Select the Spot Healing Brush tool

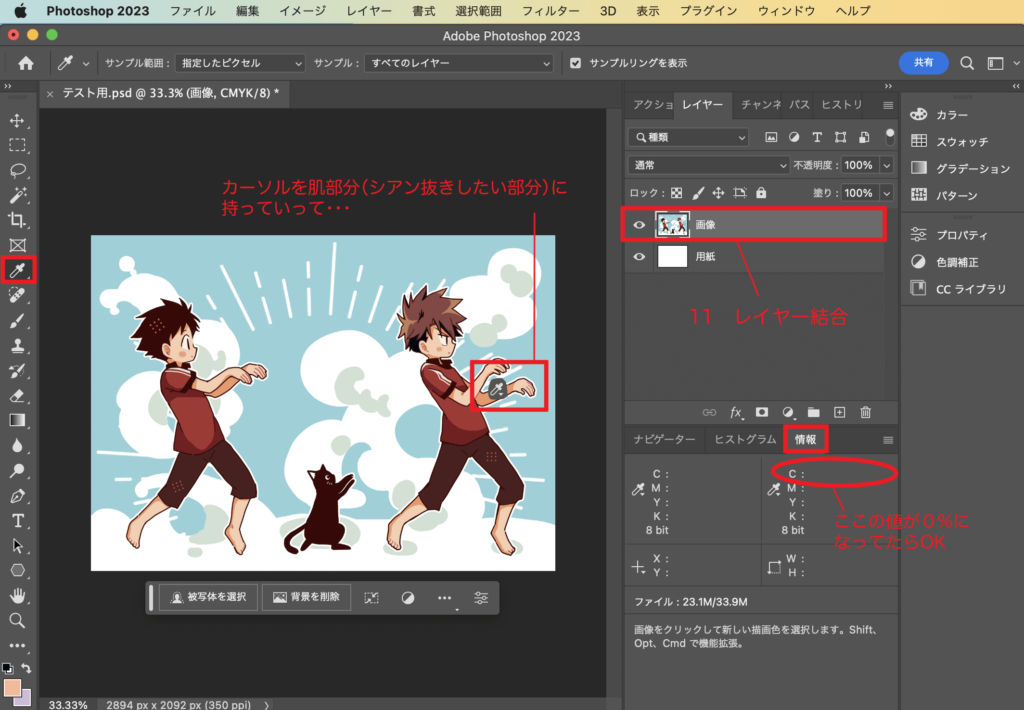pyautogui.click(x=17, y=295)
